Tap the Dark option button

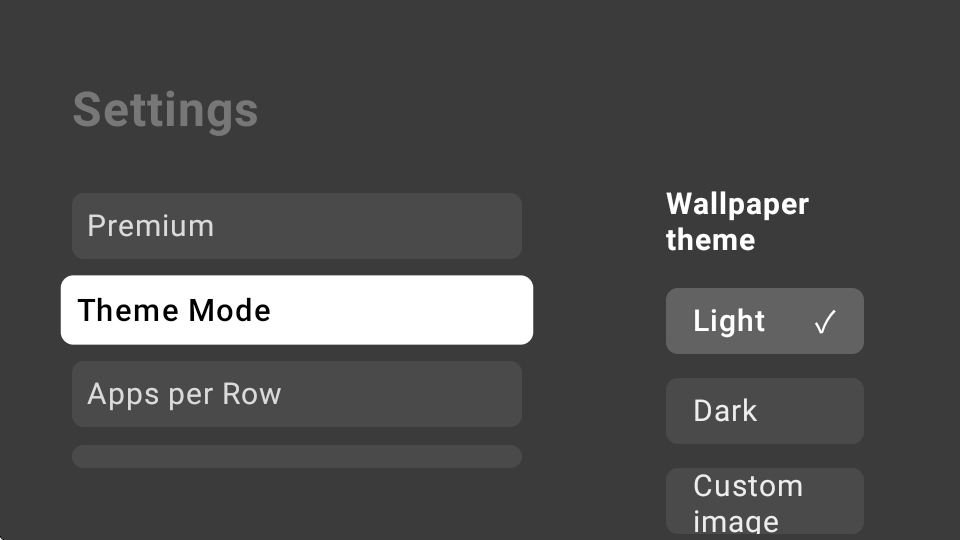click(x=764, y=411)
